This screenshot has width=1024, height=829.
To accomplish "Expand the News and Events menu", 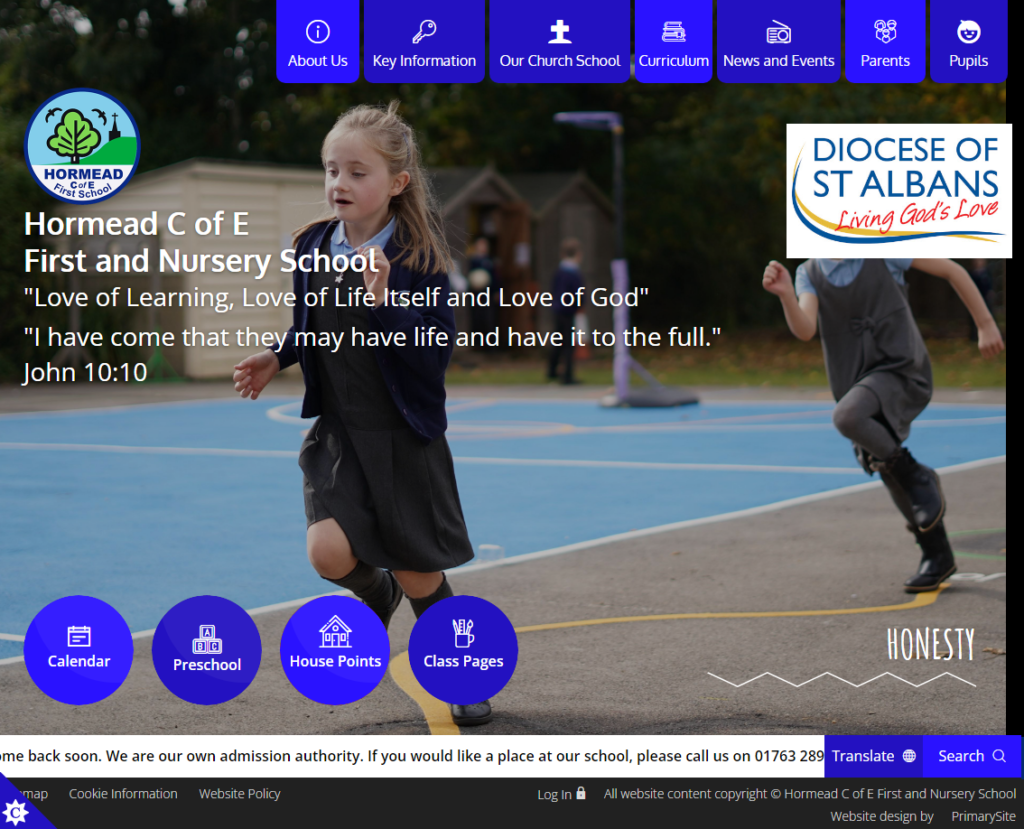I will click(779, 42).
